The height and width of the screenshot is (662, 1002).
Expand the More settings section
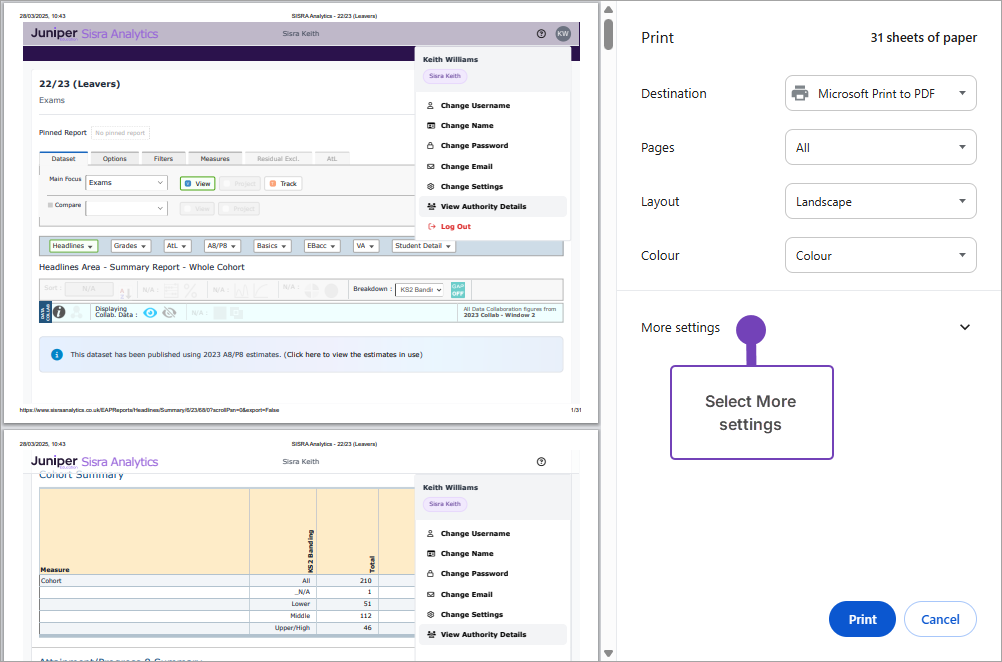pyautogui.click(x=964, y=327)
